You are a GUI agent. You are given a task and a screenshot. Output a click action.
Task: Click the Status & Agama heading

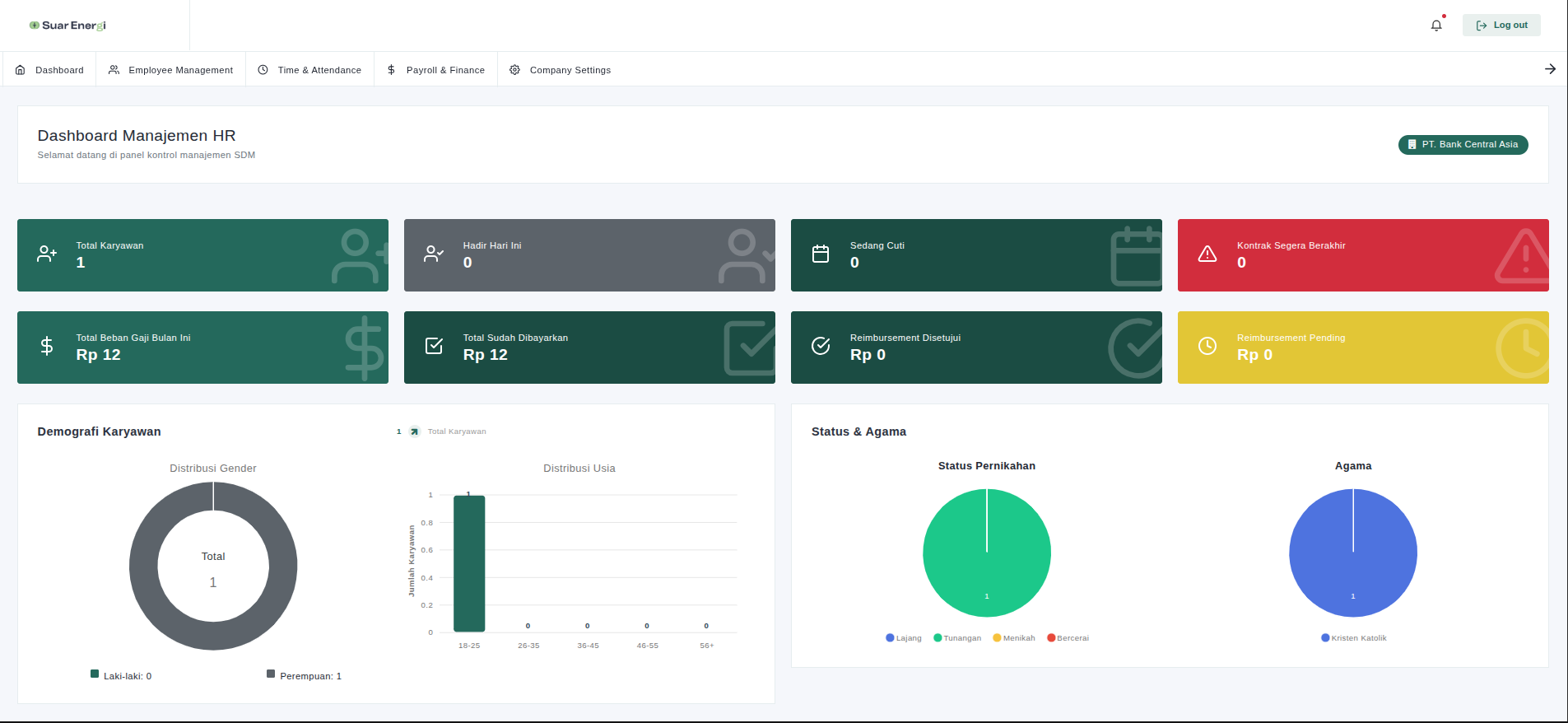pos(858,431)
